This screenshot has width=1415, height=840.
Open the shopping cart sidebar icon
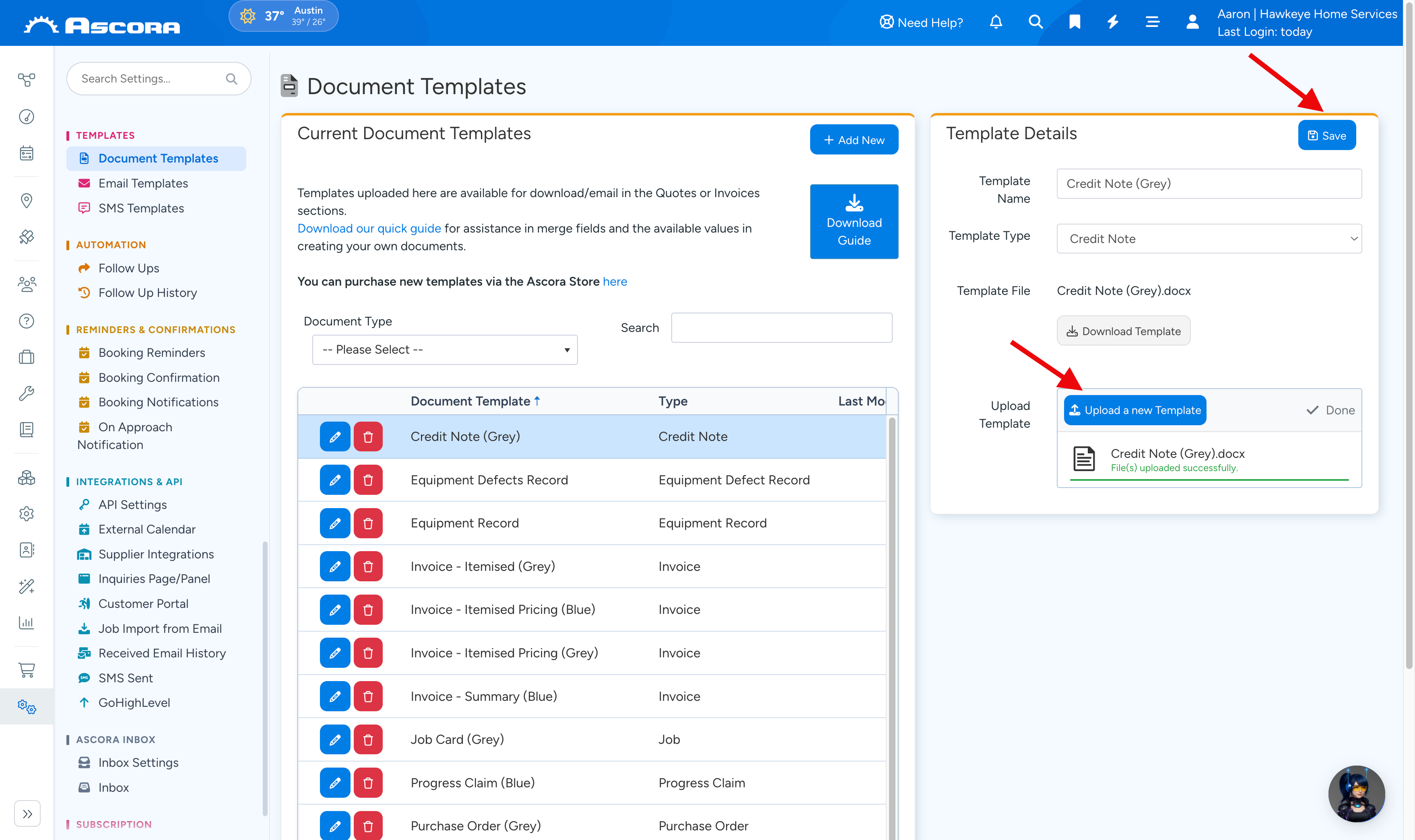27,669
